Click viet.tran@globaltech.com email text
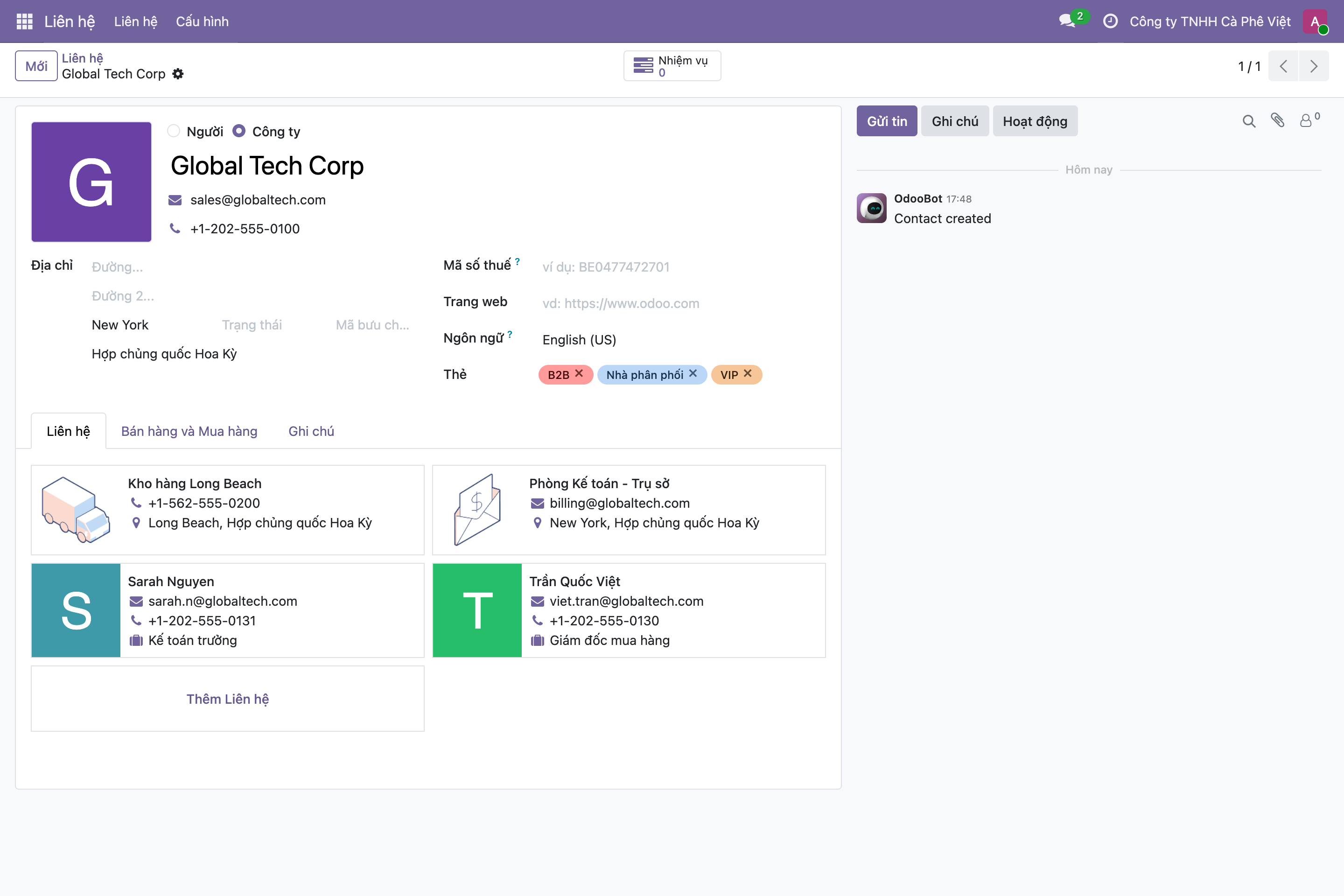The image size is (1344, 896). tap(626, 601)
